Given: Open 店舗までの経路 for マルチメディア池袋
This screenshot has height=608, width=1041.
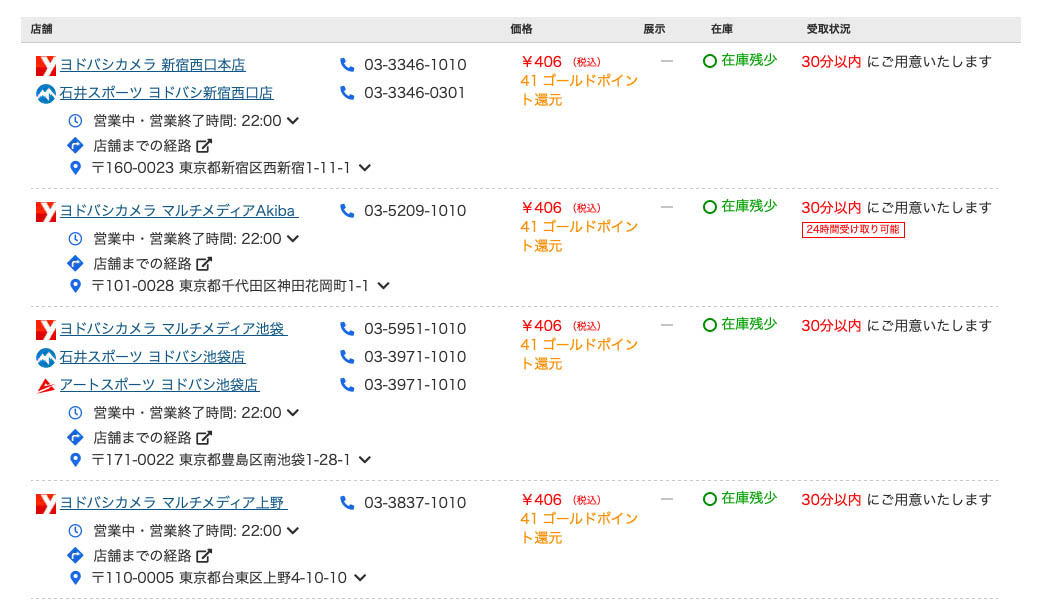Looking at the screenshot, I should click(x=153, y=437).
